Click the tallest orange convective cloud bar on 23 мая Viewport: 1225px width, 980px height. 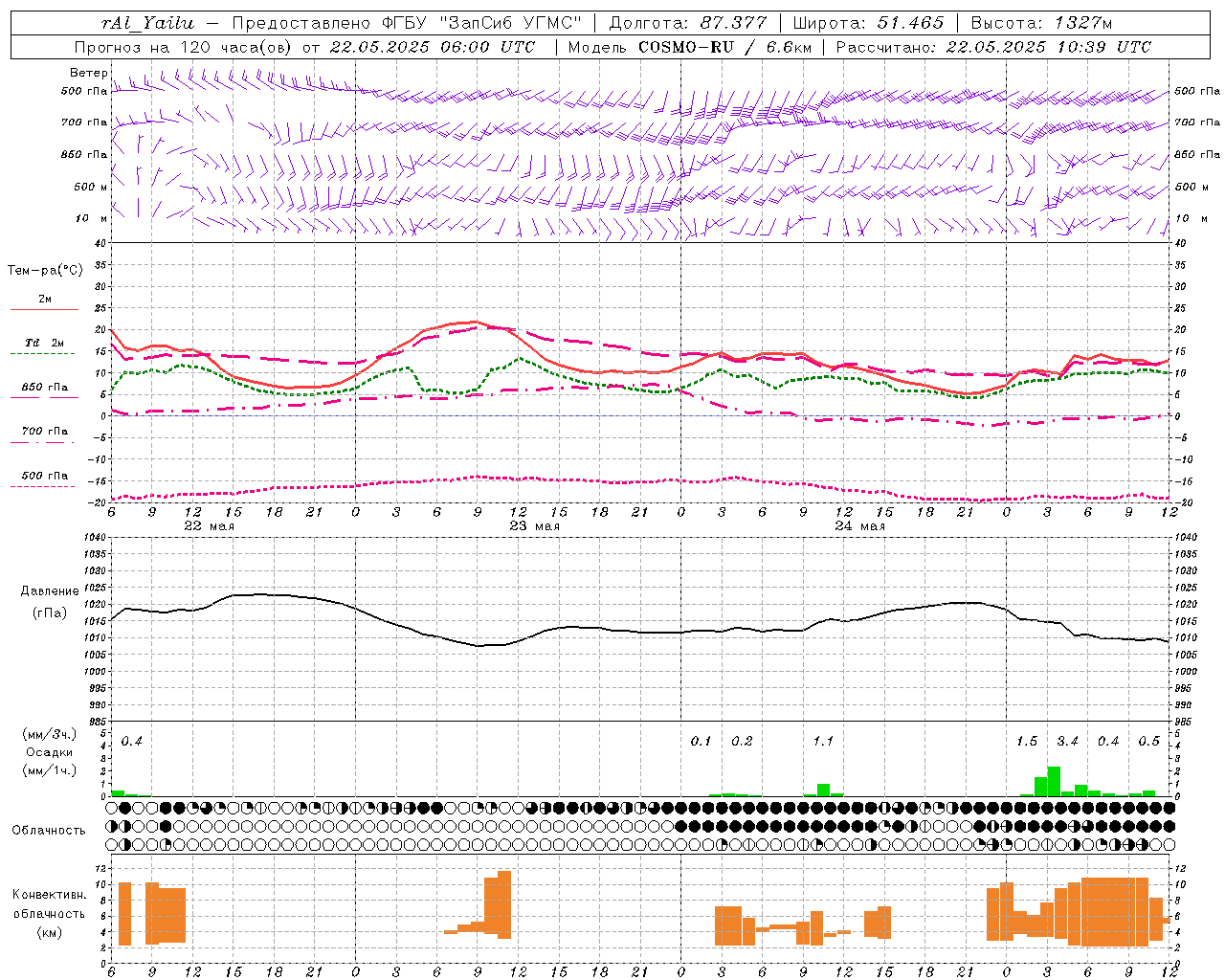(x=504, y=904)
